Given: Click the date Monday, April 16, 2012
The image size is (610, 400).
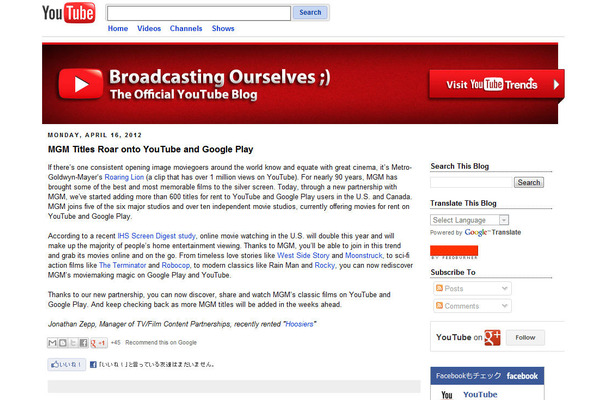Looking at the screenshot, I should click(x=95, y=135).
